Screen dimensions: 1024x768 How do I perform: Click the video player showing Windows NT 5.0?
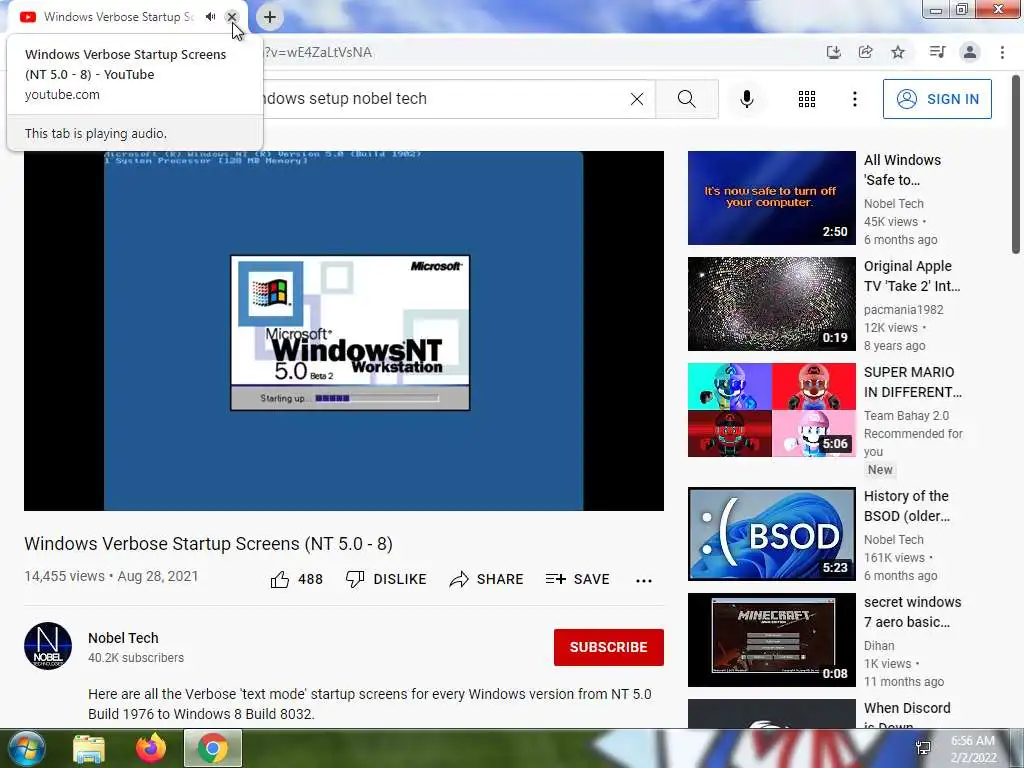(344, 330)
